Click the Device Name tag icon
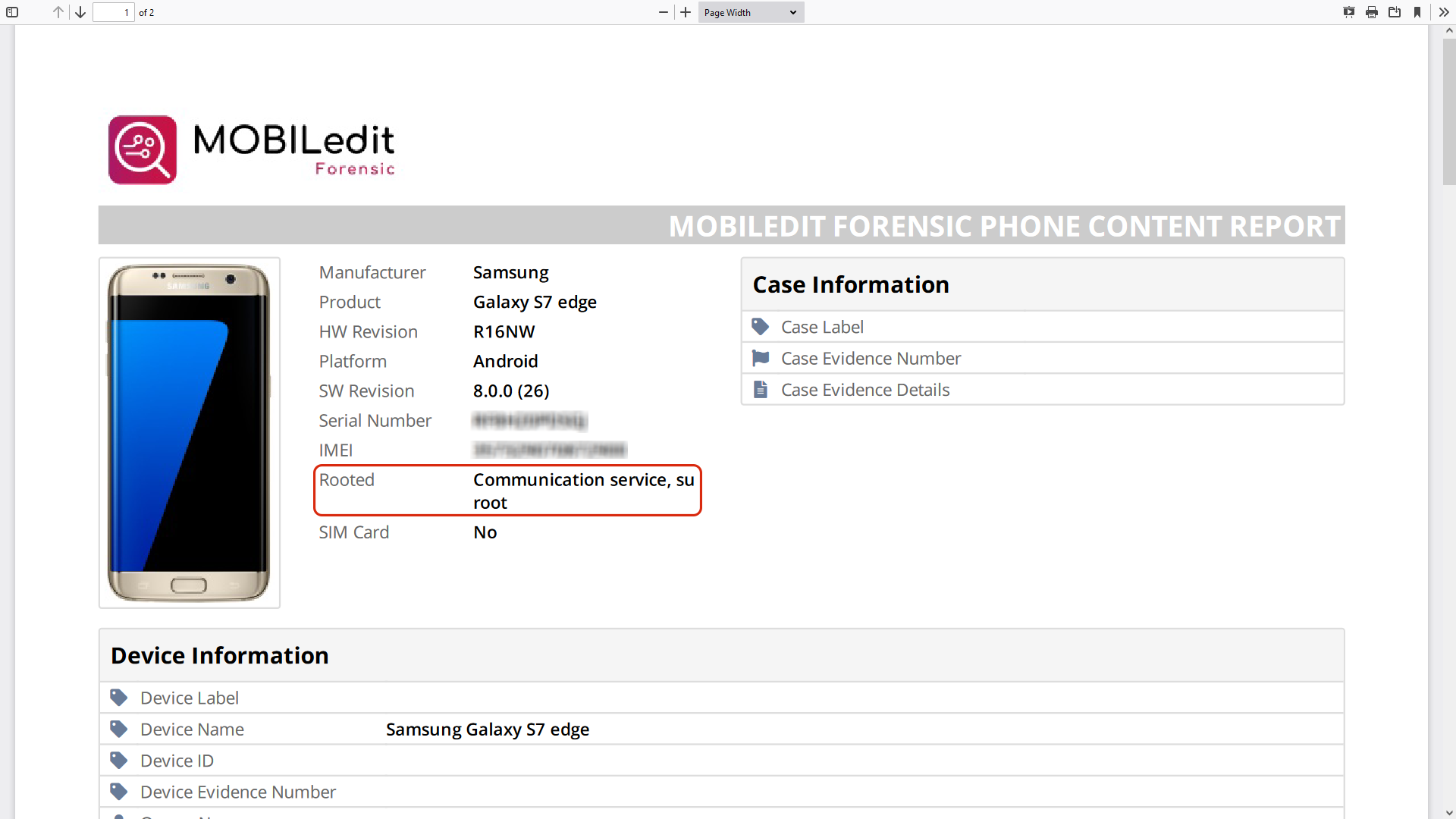 pyautogui.click(x=119, y=729)
